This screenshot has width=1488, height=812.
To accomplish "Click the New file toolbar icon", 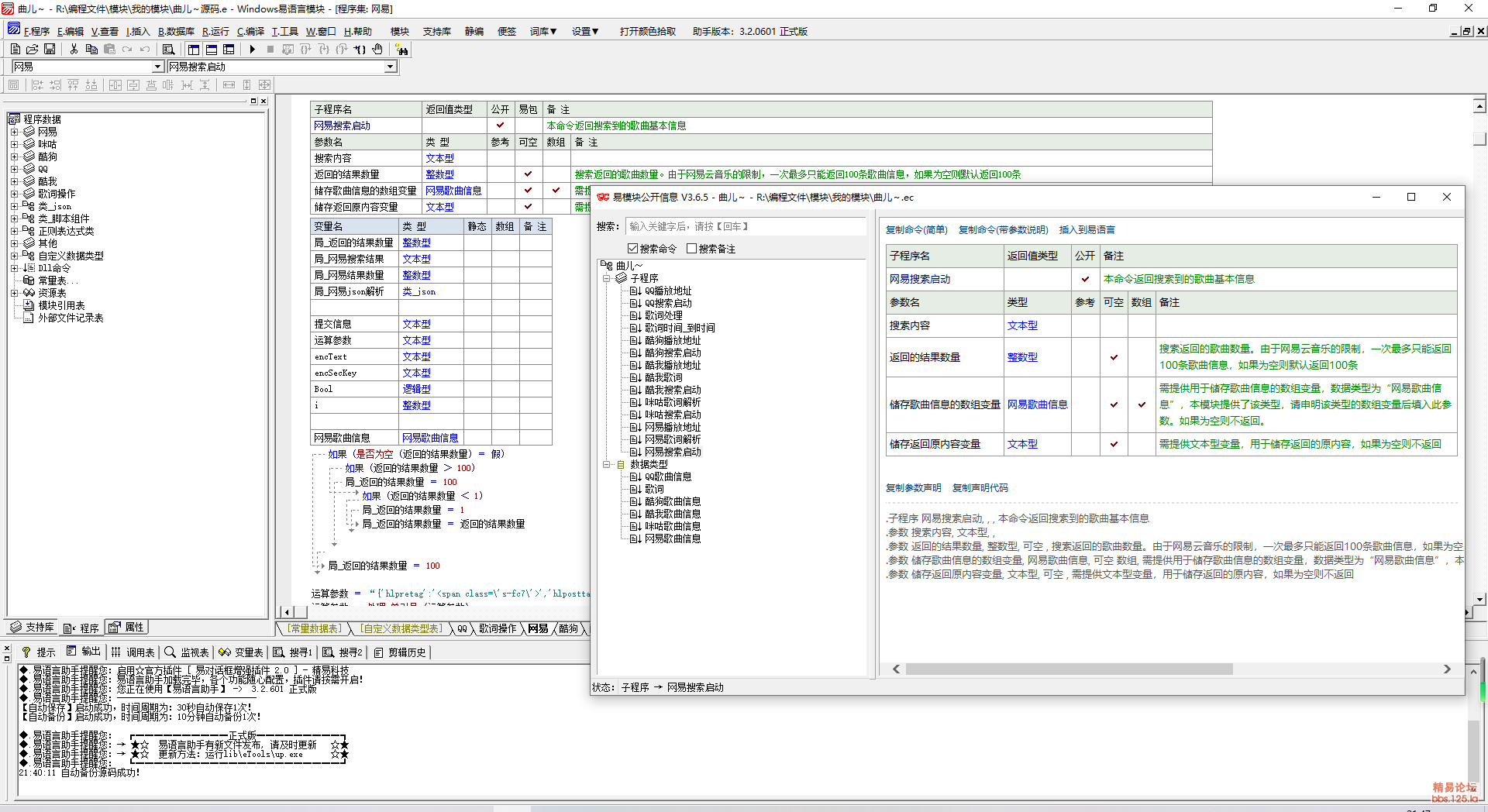I will pyautogui.click(x=15, y=49).
